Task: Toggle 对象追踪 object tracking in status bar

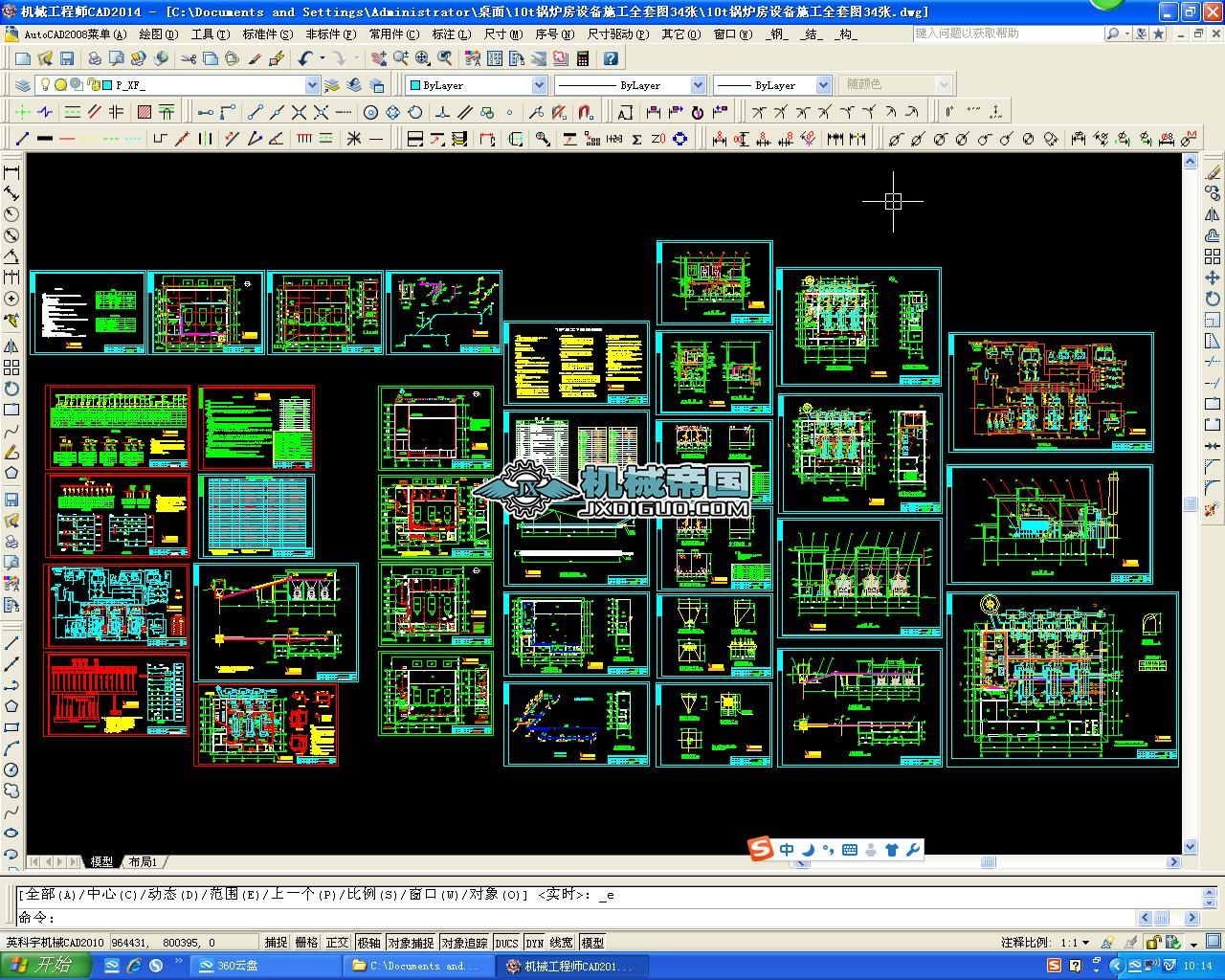Action: (464, 943)
